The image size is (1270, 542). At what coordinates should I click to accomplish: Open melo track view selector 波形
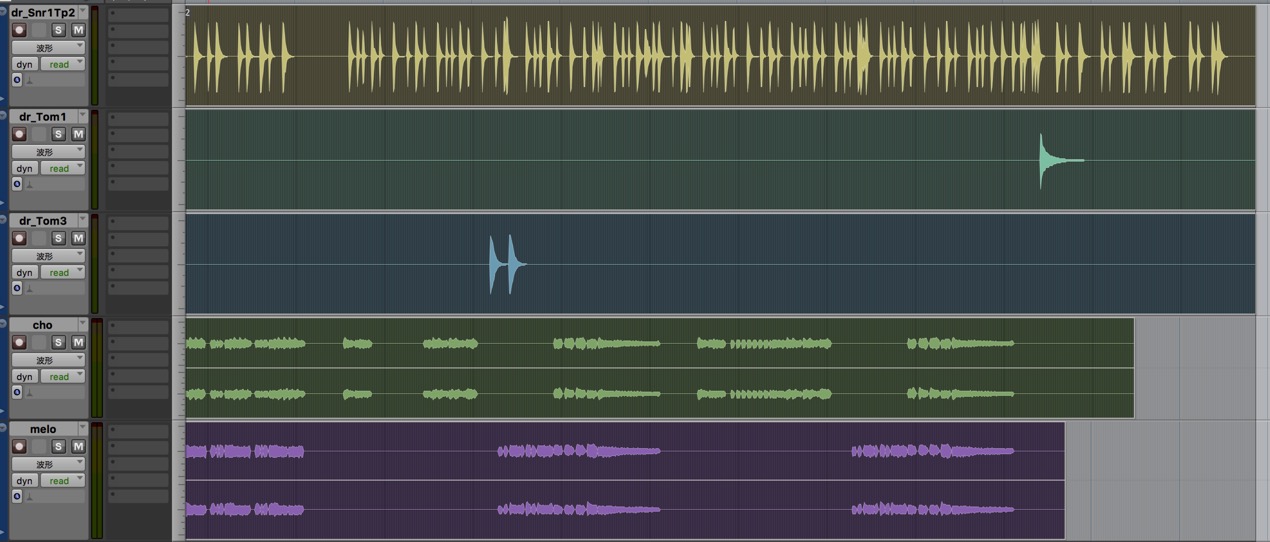[48, 464]
